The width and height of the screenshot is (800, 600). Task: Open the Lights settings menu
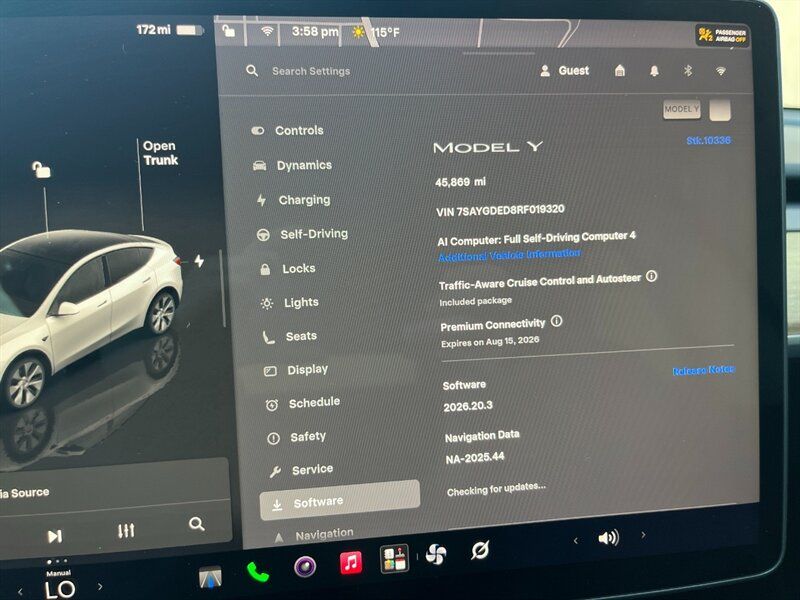tap(290, 303)
